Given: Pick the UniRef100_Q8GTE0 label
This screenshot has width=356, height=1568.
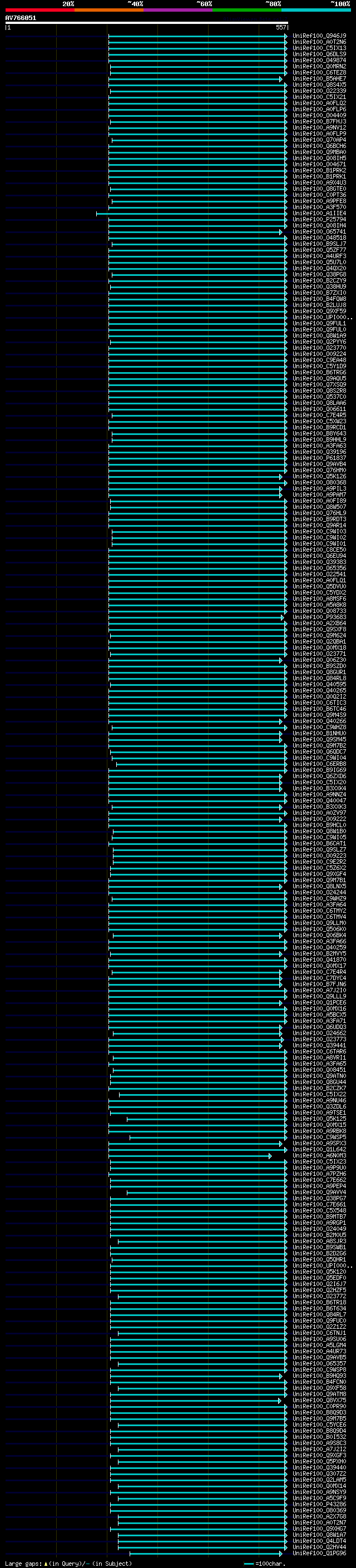Looking at the screenshot, I should 319,189.
